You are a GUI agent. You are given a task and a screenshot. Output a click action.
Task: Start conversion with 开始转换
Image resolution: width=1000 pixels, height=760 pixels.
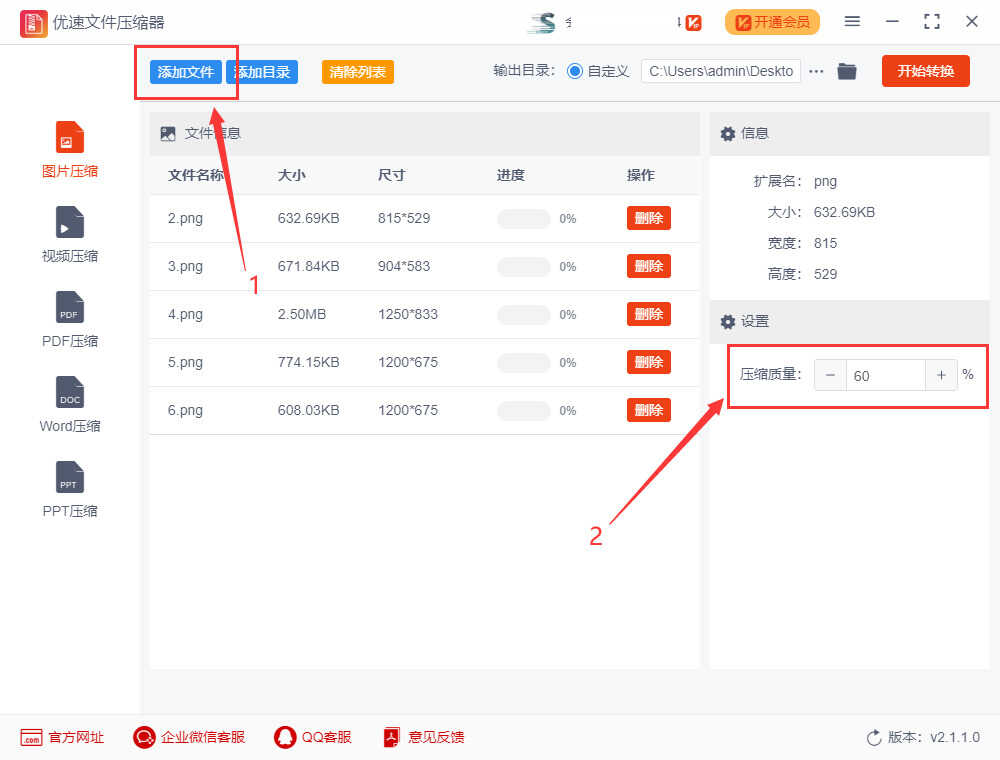coord(925,71)
